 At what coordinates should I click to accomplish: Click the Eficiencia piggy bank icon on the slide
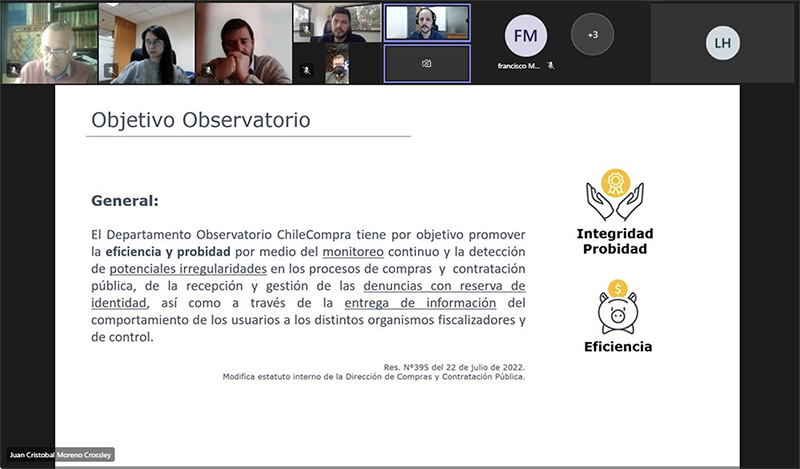click(x=618, y=307)
